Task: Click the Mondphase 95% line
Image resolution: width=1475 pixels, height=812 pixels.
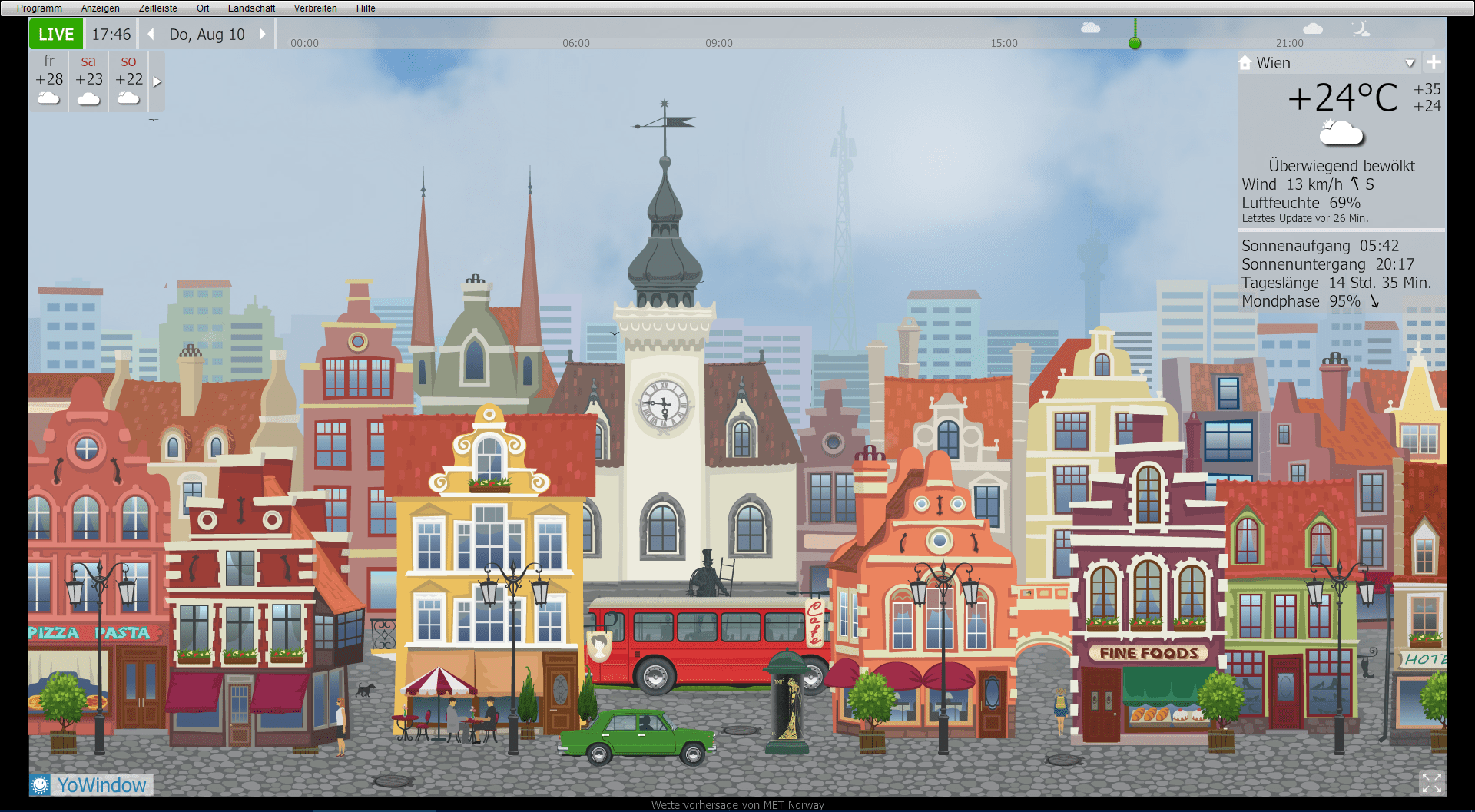Action: click(x=1311, y=301)
